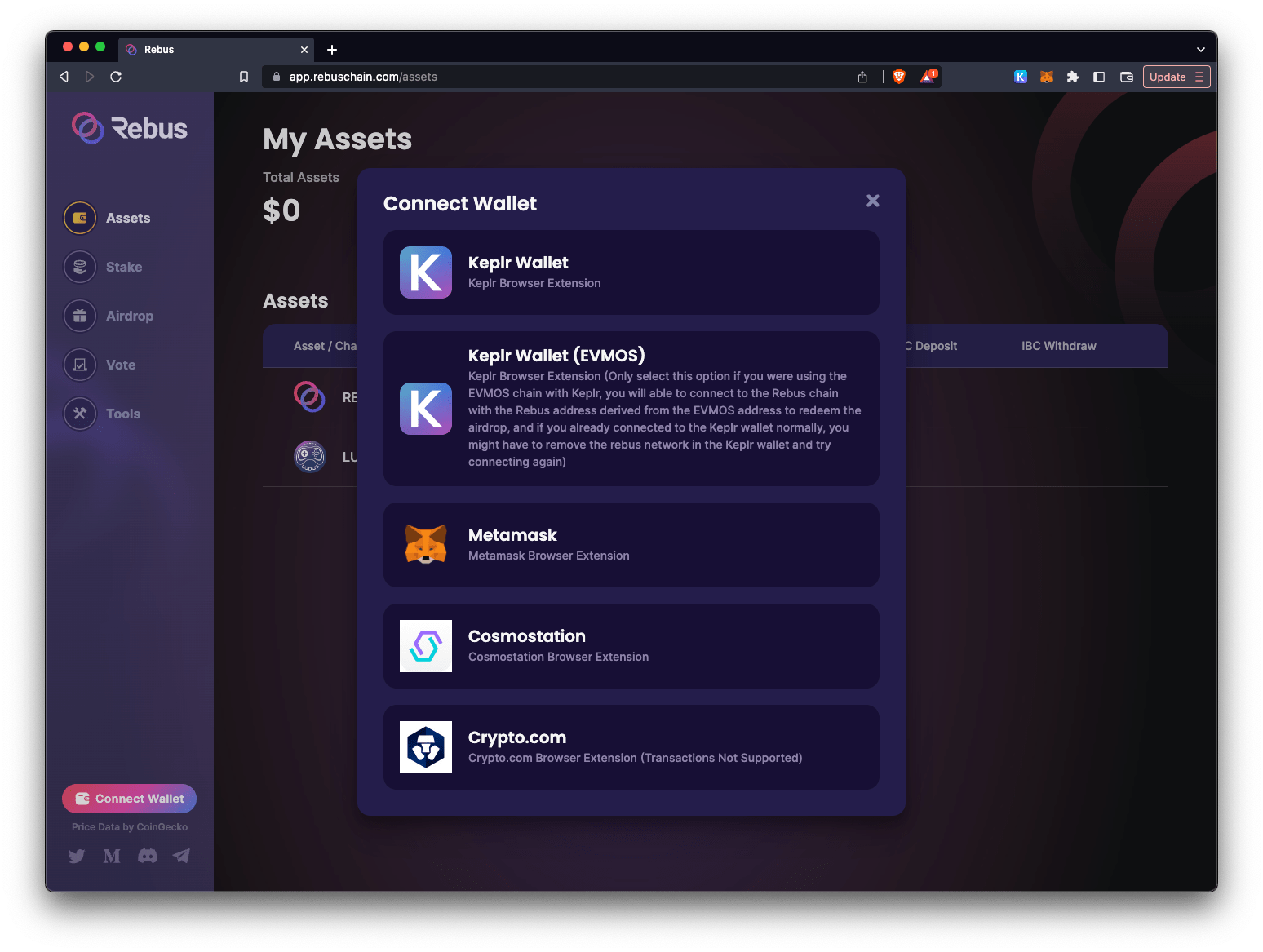Open the browser Update menu
The width and height of the screenshot is (1263, 952).
(1176, 76)
